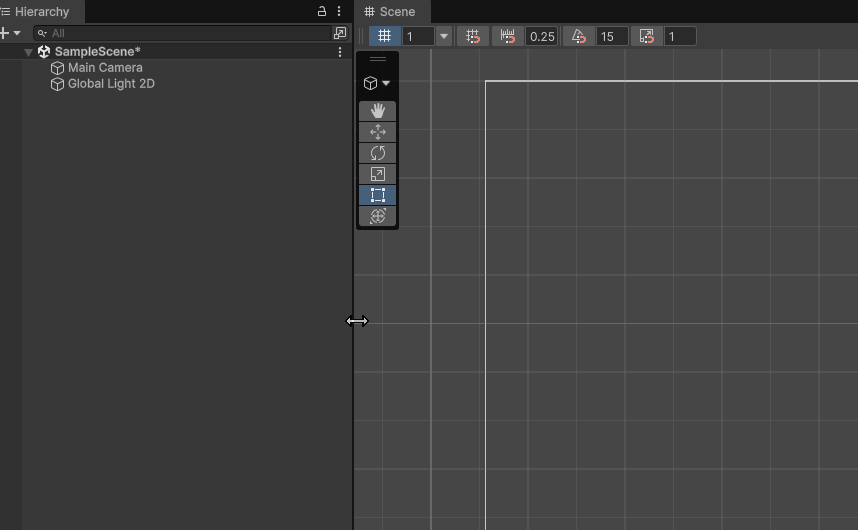The width and height of the screenshot is (858, 530).
Task: Select the Hand (View) tool
Action: [378, 111]
